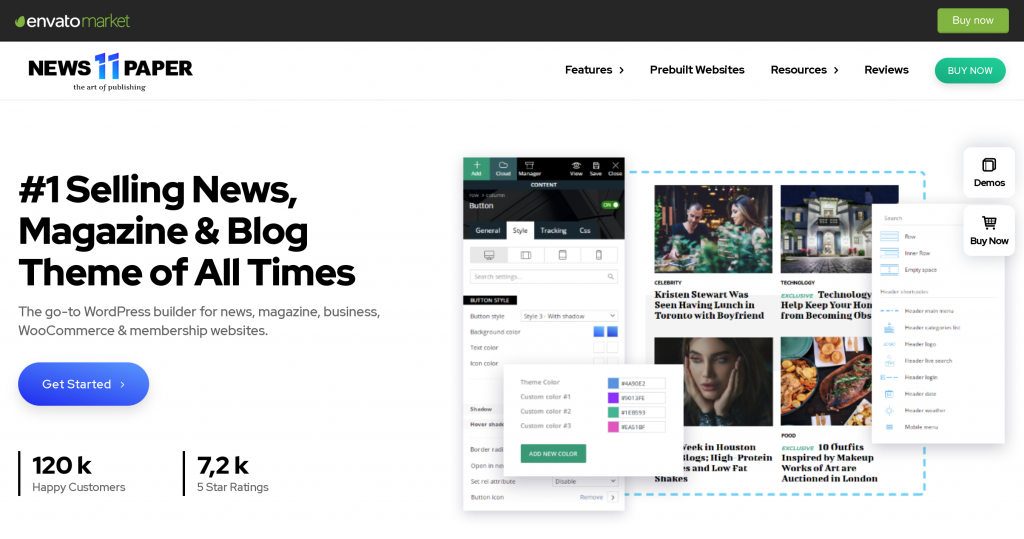1024x539 pixels.
Task: Click the first Text color swatch
Action: tap(599, 348)
